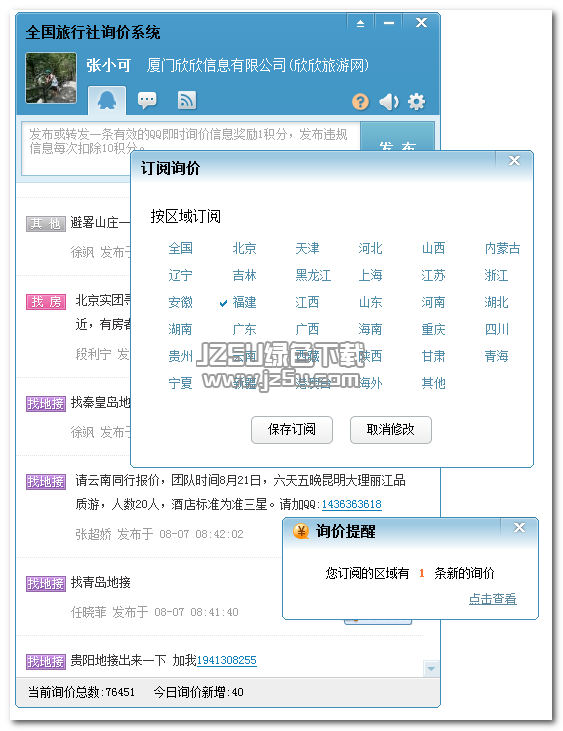Open QQ number link 1436363618

352,504
